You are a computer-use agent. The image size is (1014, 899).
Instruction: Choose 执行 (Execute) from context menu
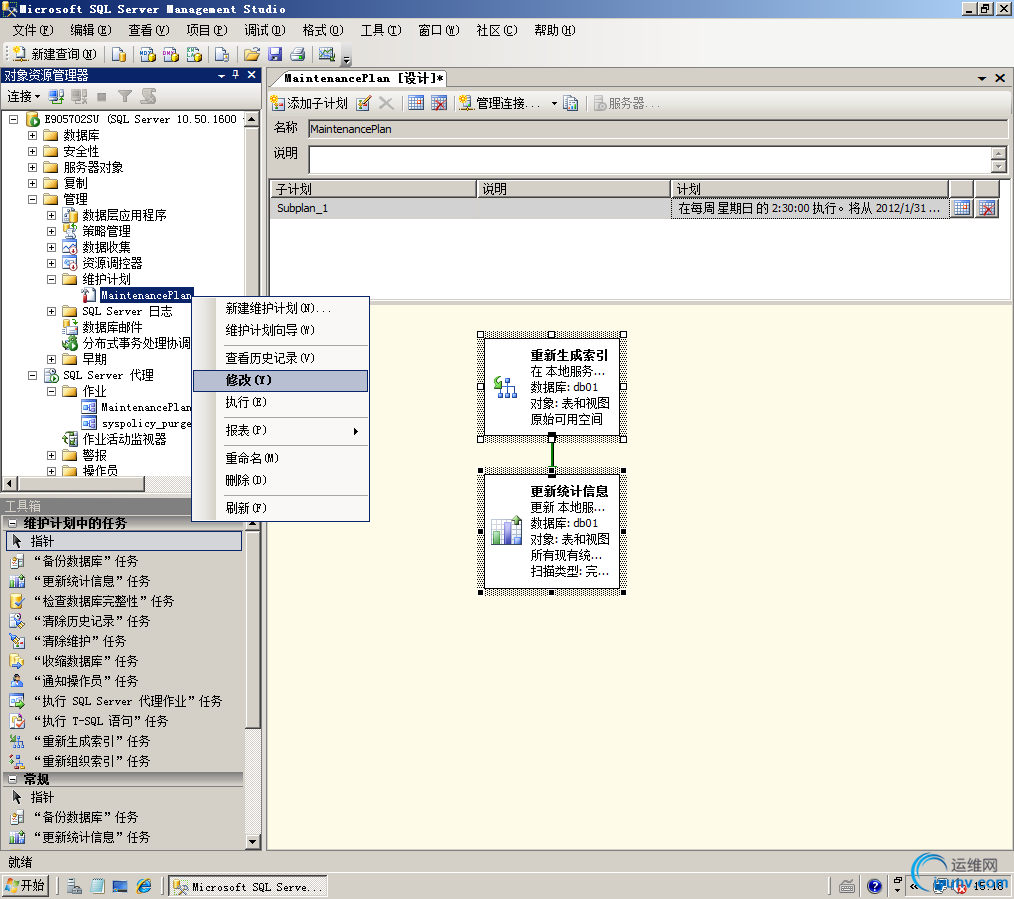coord(281,402)
